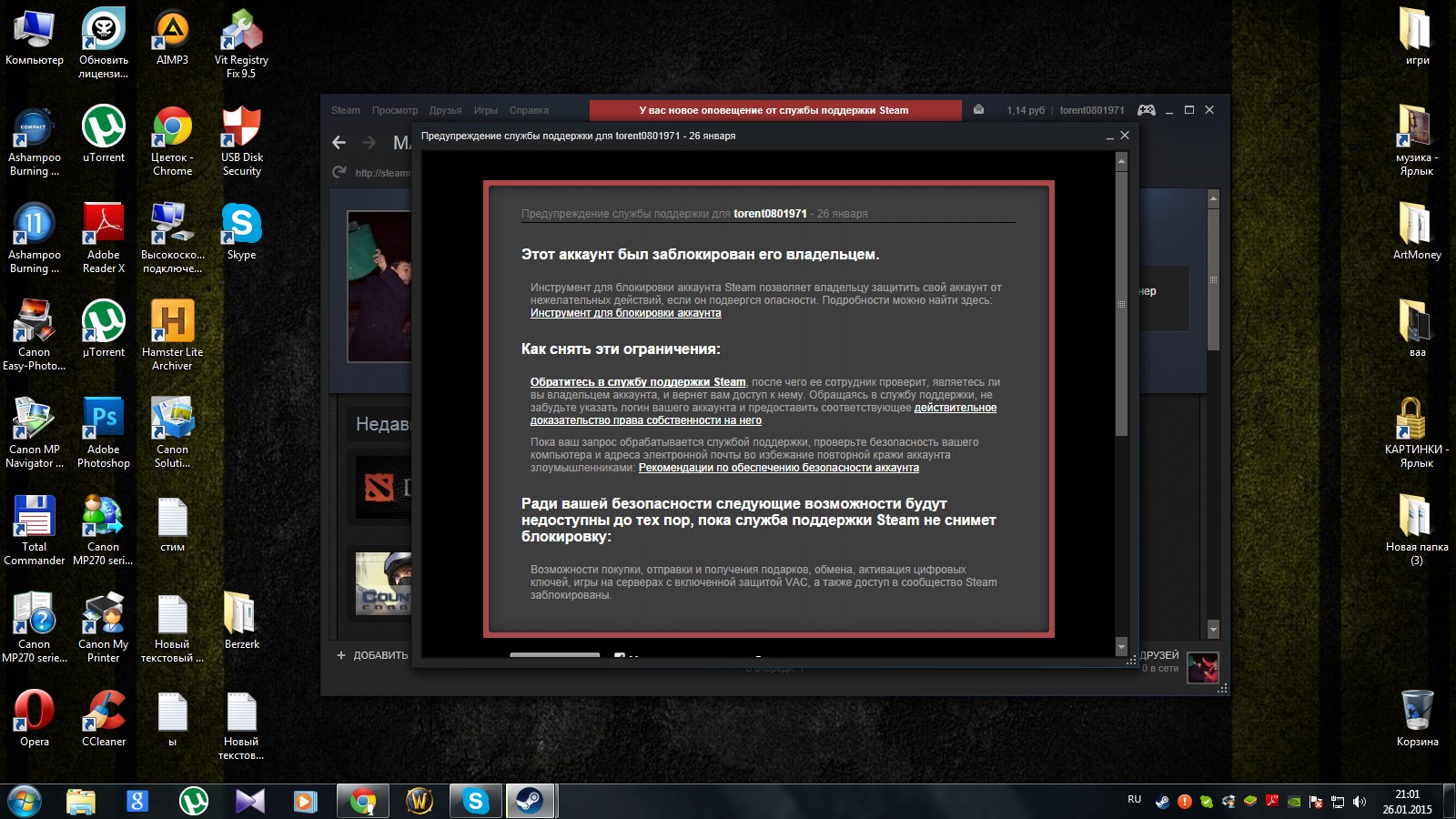Open Canon Easy-Photo desktop shortcut

(35, 336)
